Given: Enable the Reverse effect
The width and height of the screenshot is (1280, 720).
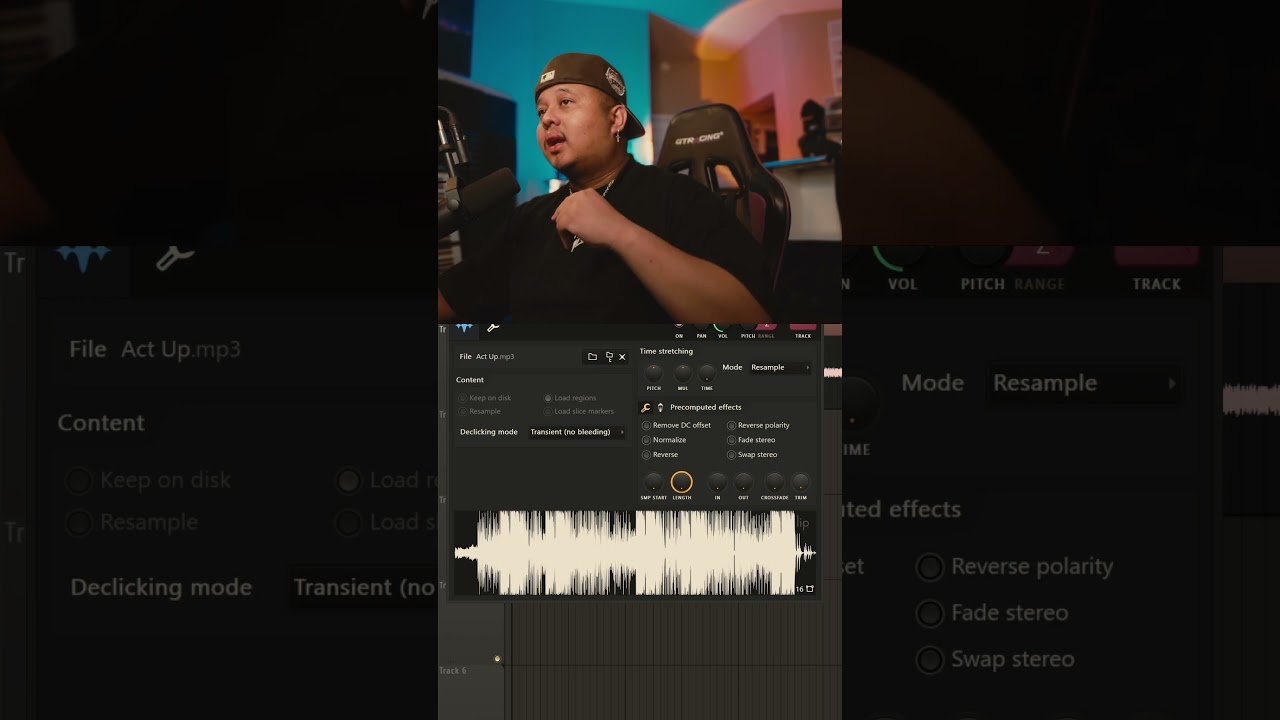Looking at the screenshot, I should (660, 455).
